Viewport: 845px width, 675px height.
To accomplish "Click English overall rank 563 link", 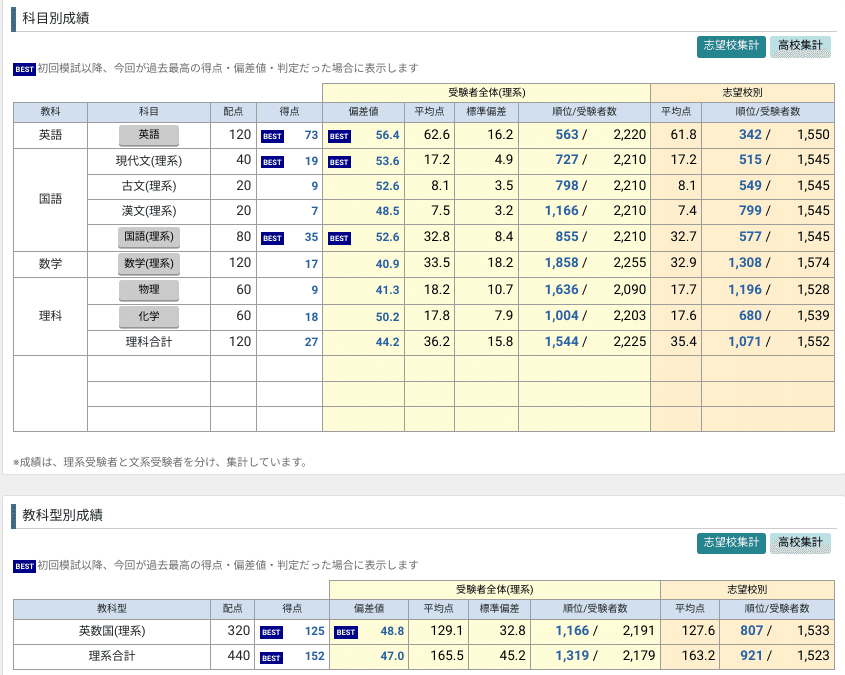I will [567, 135].
